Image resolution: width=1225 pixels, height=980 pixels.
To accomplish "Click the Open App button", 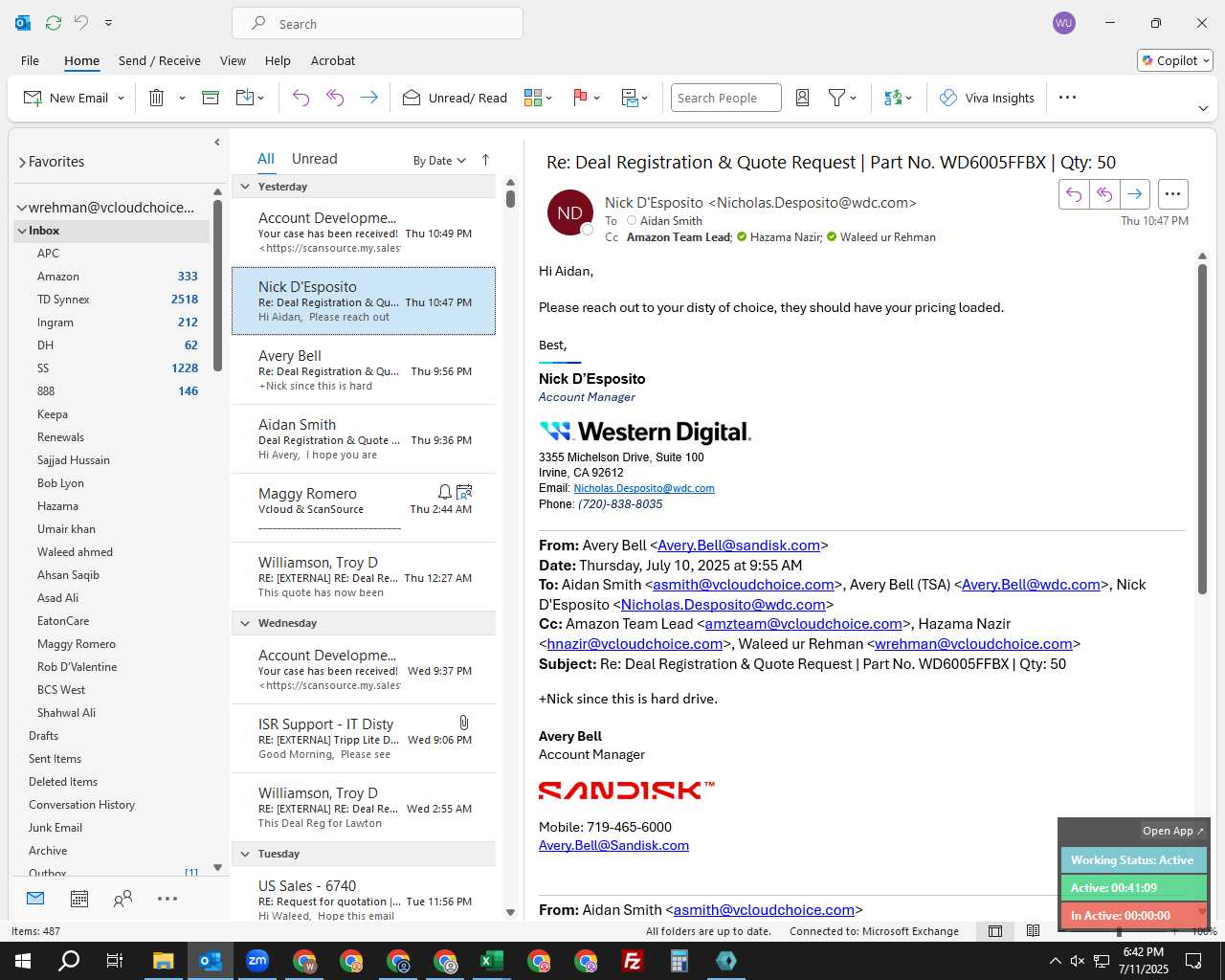I will coord(1172,831).
